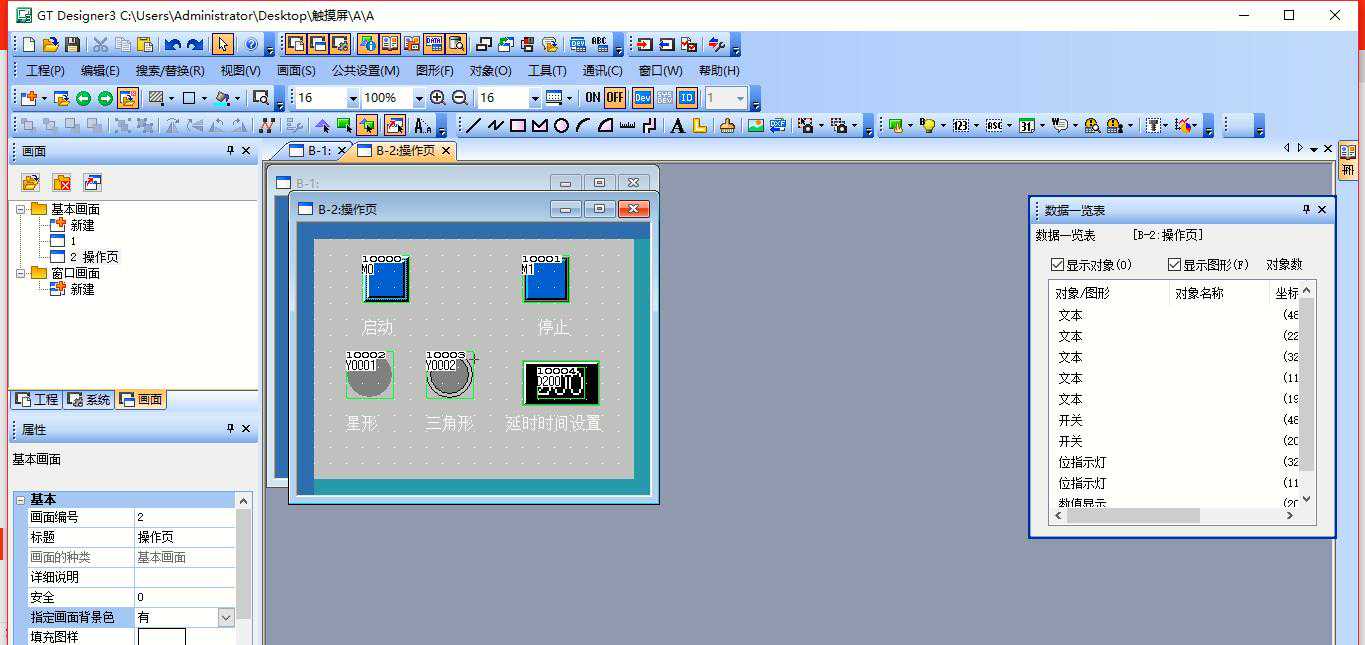Click the save floppy disk icon
1365x645 pixels.
(72, 45)
